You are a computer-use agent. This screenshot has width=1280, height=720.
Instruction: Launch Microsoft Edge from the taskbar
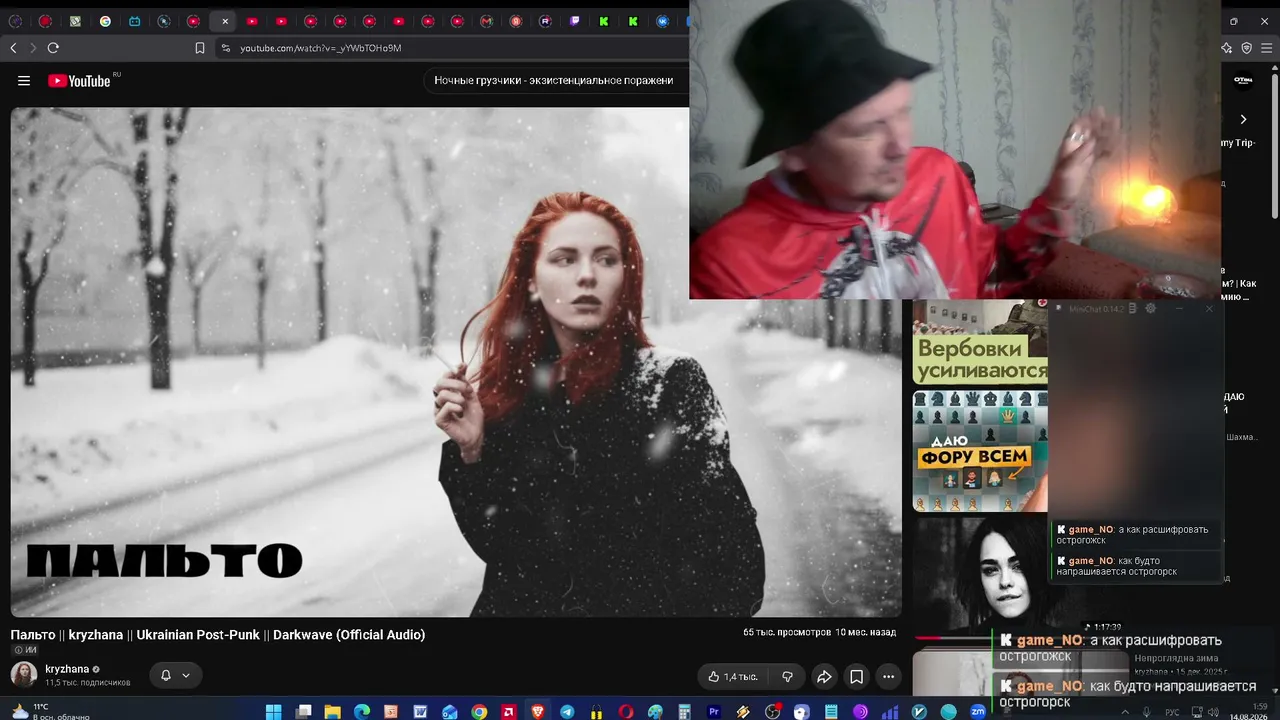coord(362,712)
